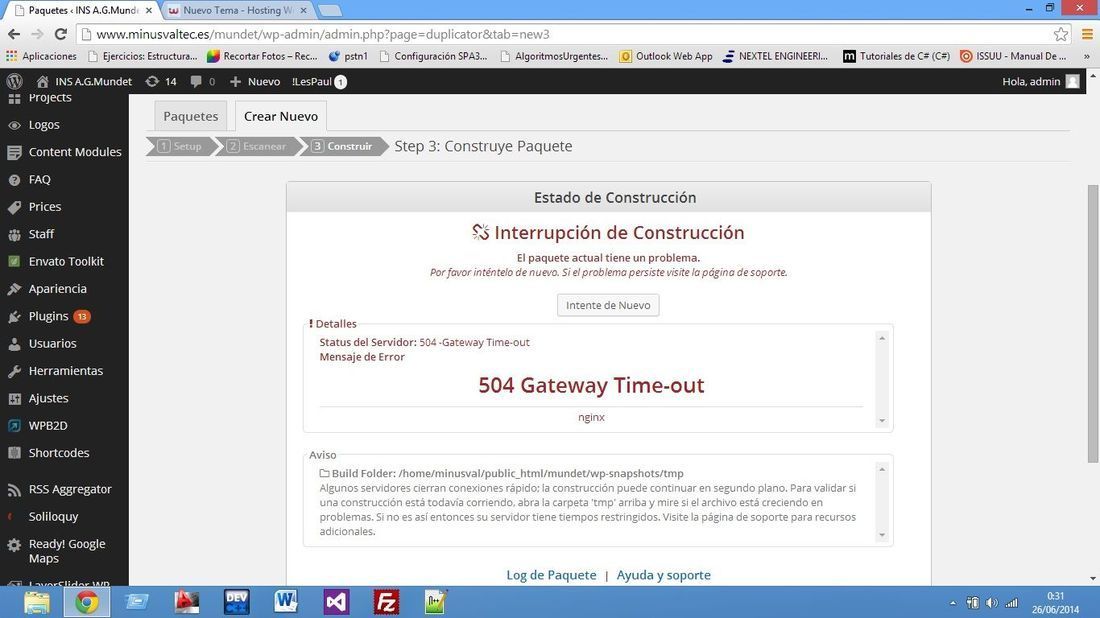1100x618 pixels.
Task: Open the Ayuda y soporte link
Action: [x=664, y=575]
